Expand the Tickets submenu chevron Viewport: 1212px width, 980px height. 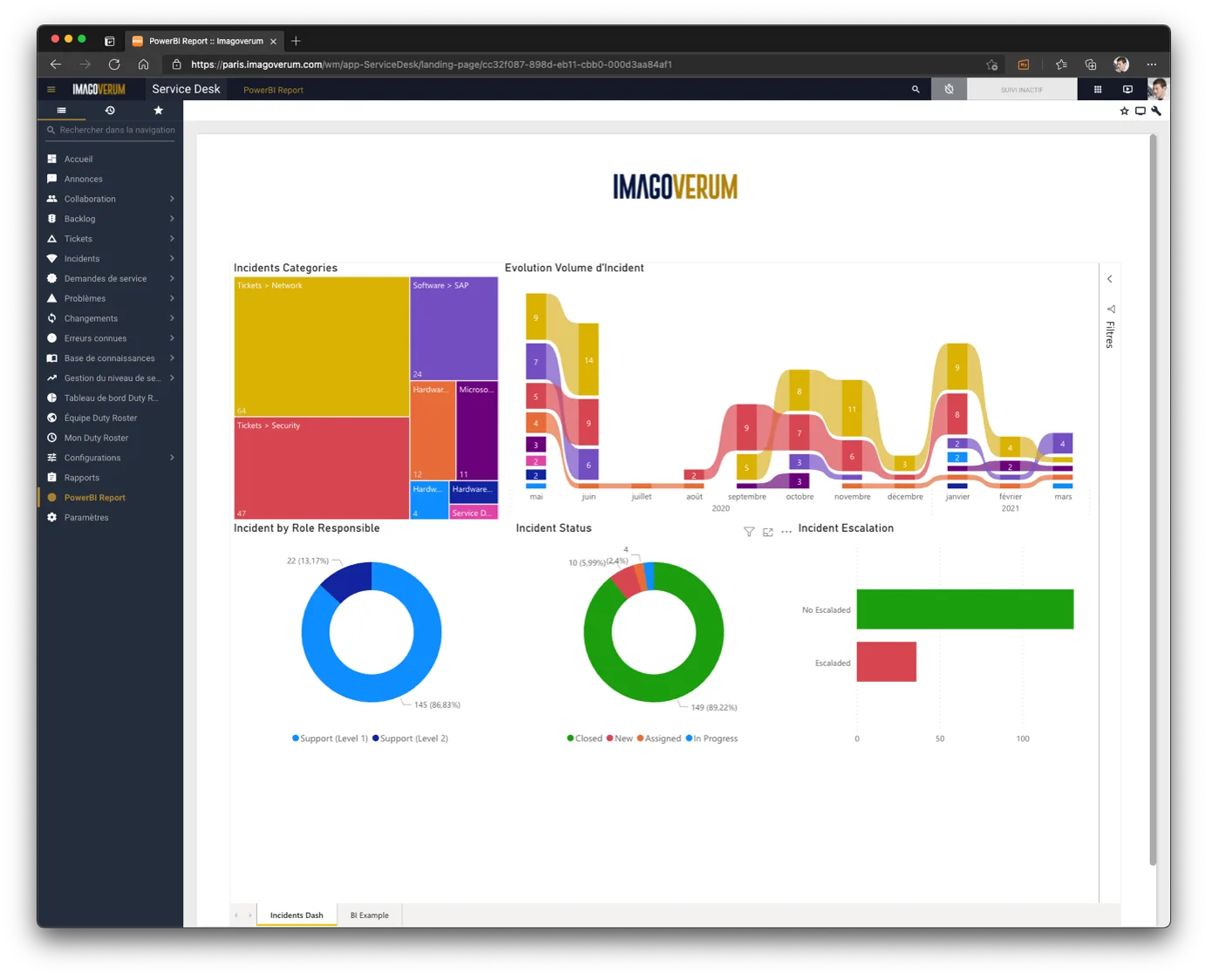(x=172, y=239)
